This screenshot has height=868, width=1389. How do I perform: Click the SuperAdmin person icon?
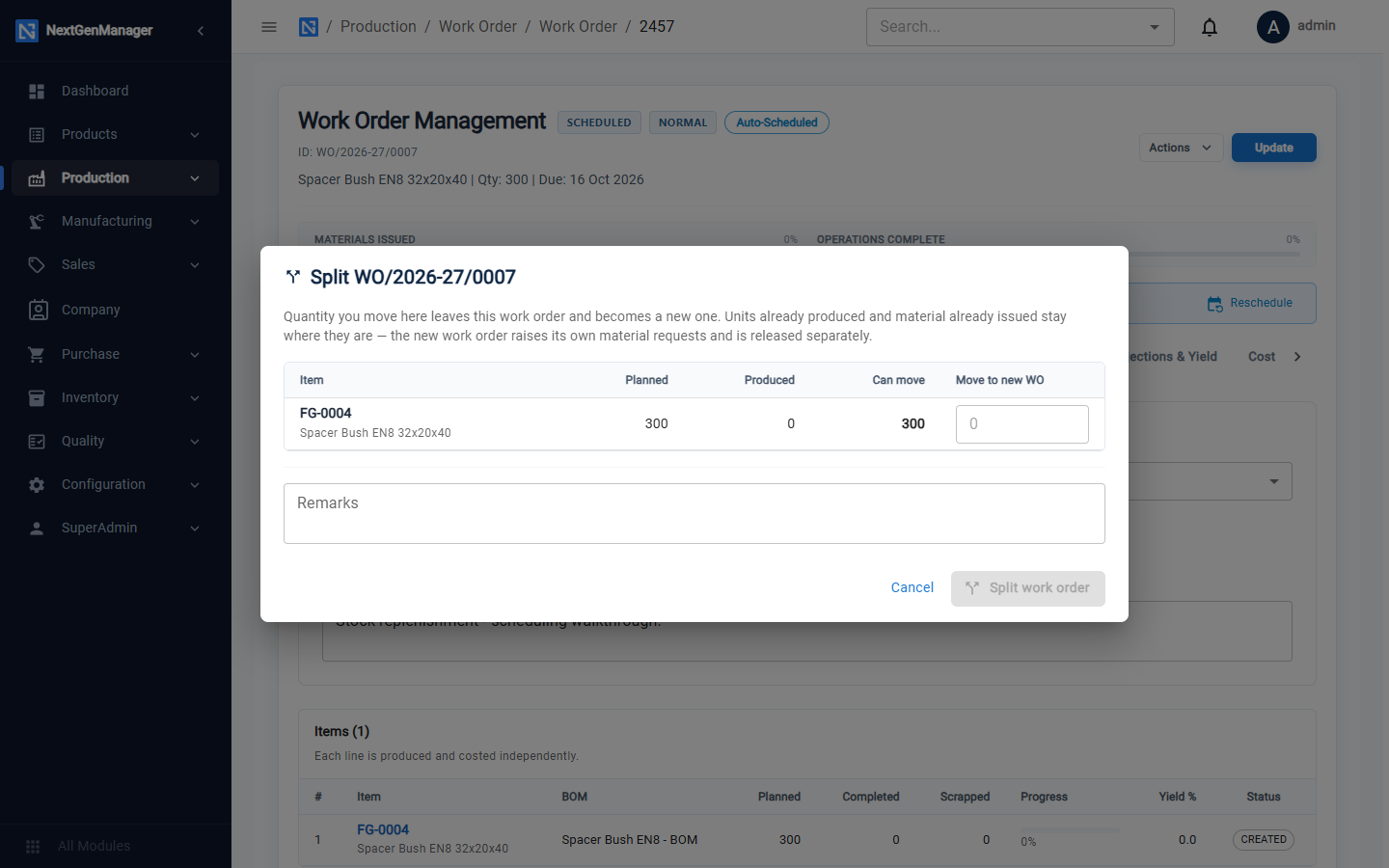(37, 528)
